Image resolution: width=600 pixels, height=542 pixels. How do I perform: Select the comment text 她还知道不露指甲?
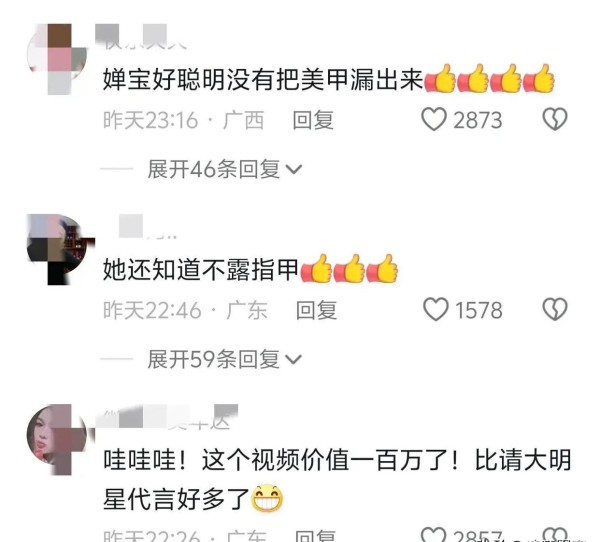point(201,269)
